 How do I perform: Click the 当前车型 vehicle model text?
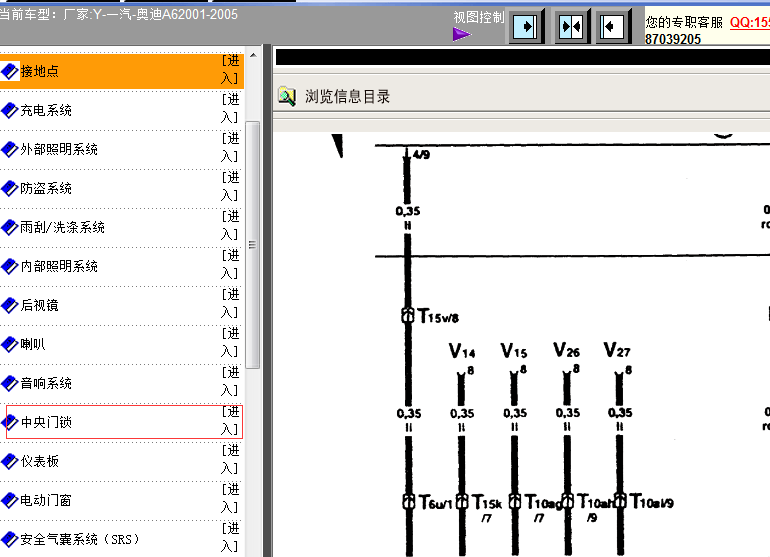119,14
